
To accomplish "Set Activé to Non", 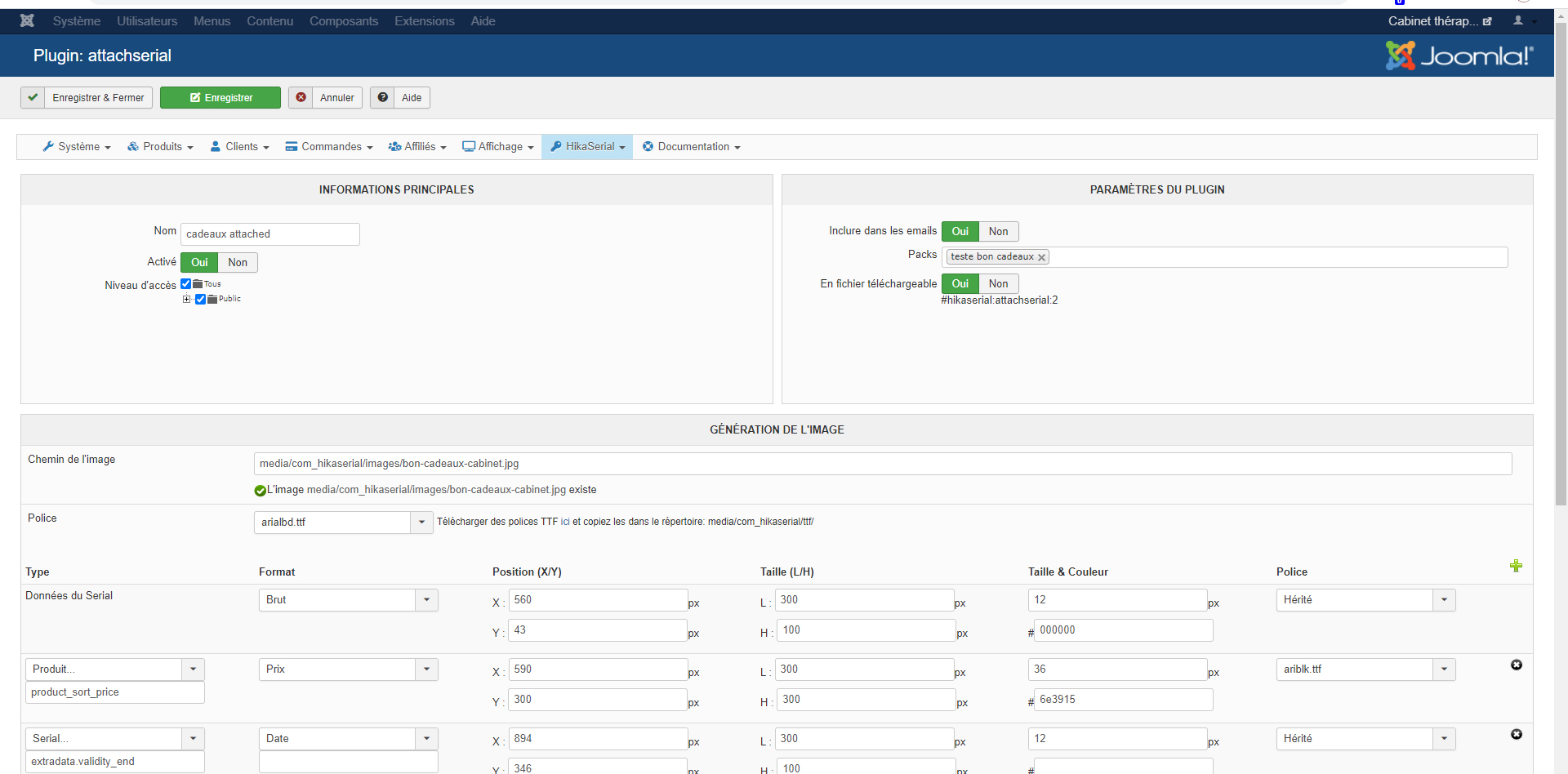I will click(238, 263).
